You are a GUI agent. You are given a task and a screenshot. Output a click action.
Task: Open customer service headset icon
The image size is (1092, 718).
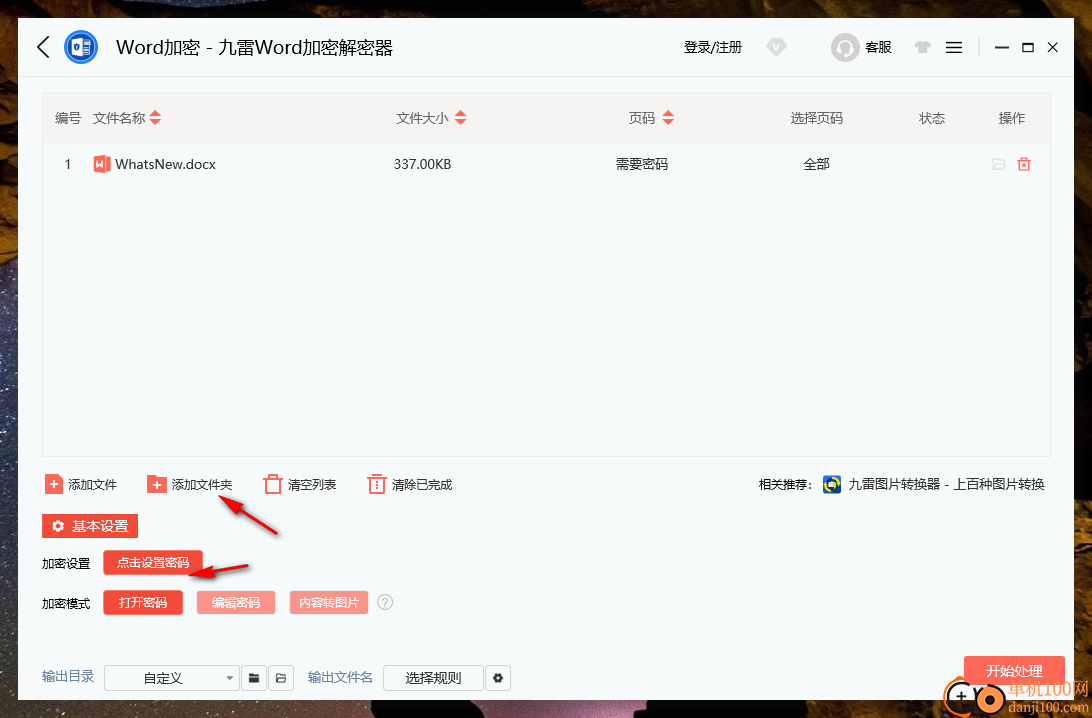click(x=845, y=47)
